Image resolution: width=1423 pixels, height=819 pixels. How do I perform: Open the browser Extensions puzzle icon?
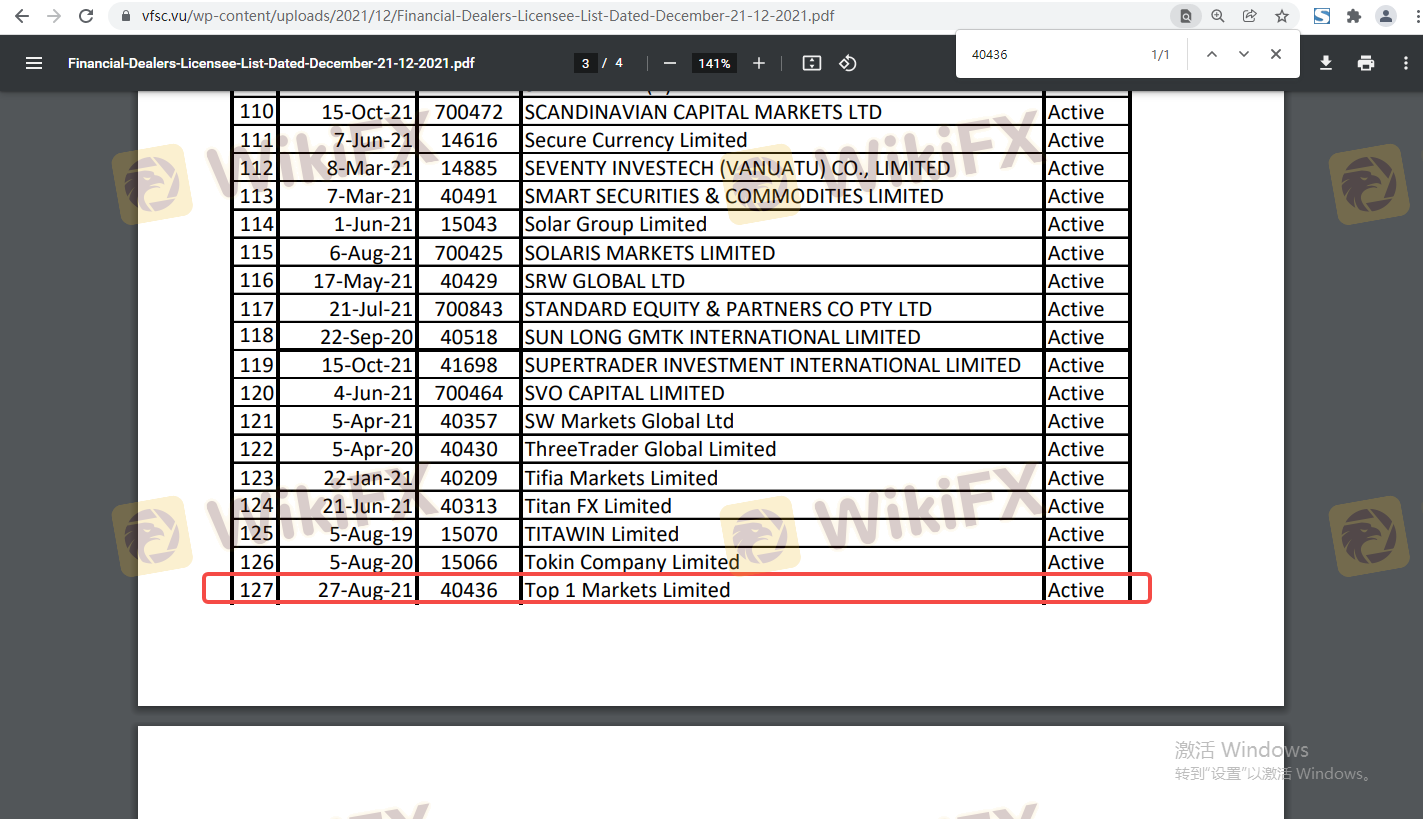pos(1354,16)
